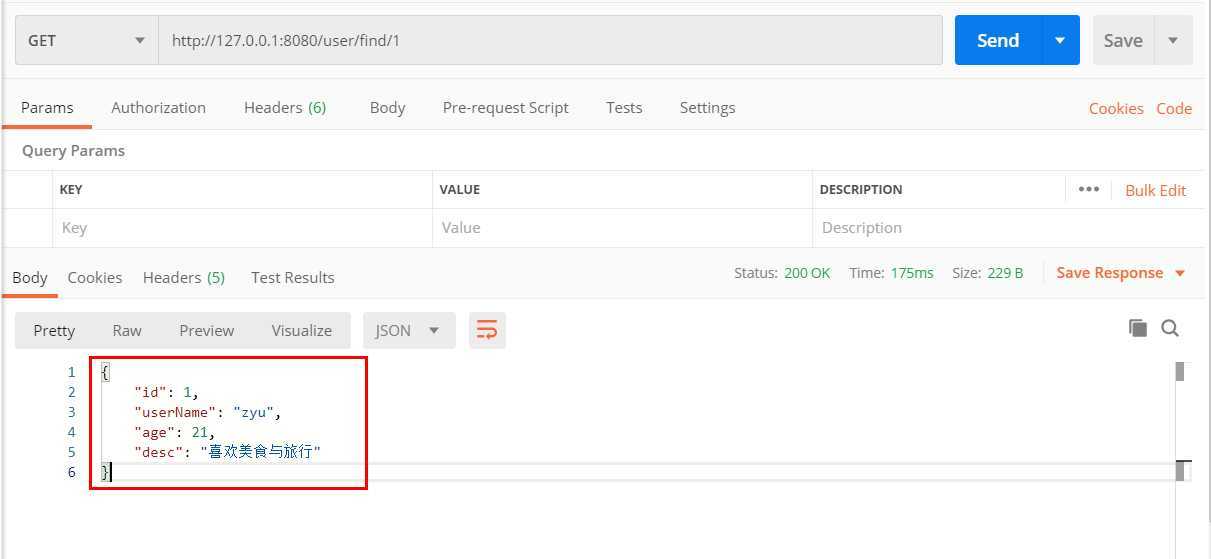Open the Code snippet link
This screenshot has width=1211, height=559.
[x=1174, y=109]
